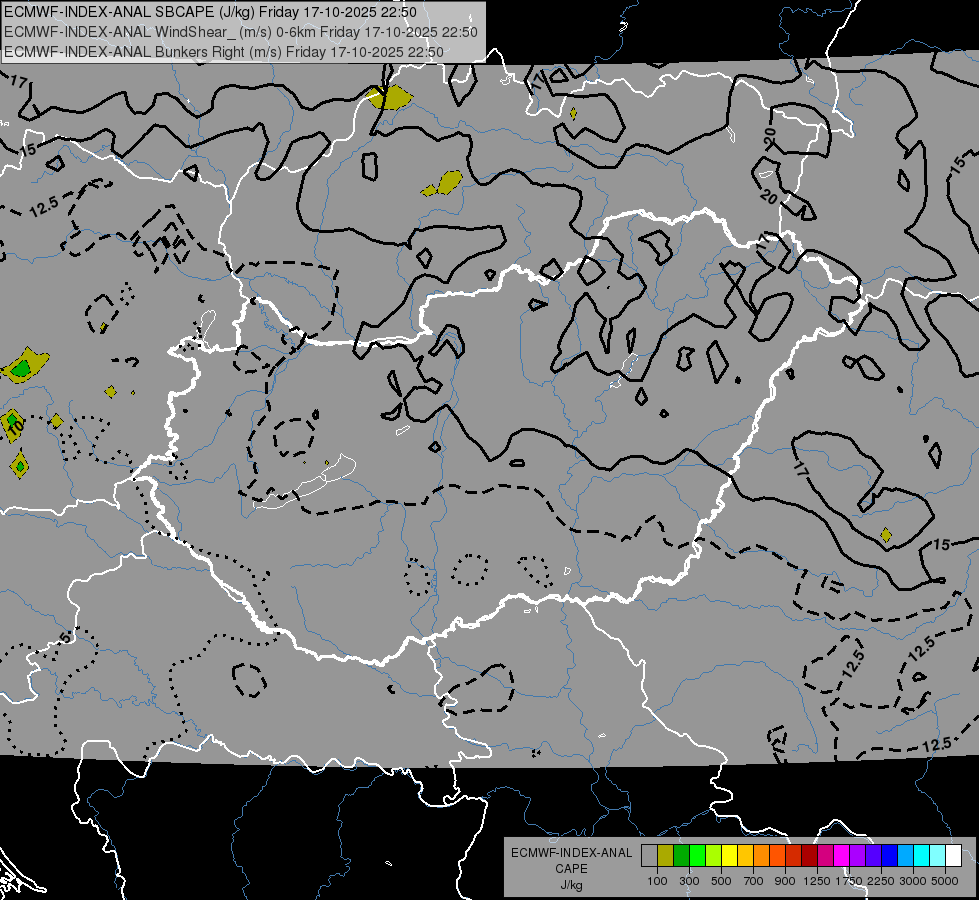Pick the white legend swatch
The height and width of the screenshot is (900, 979).
tap(953, 856)
